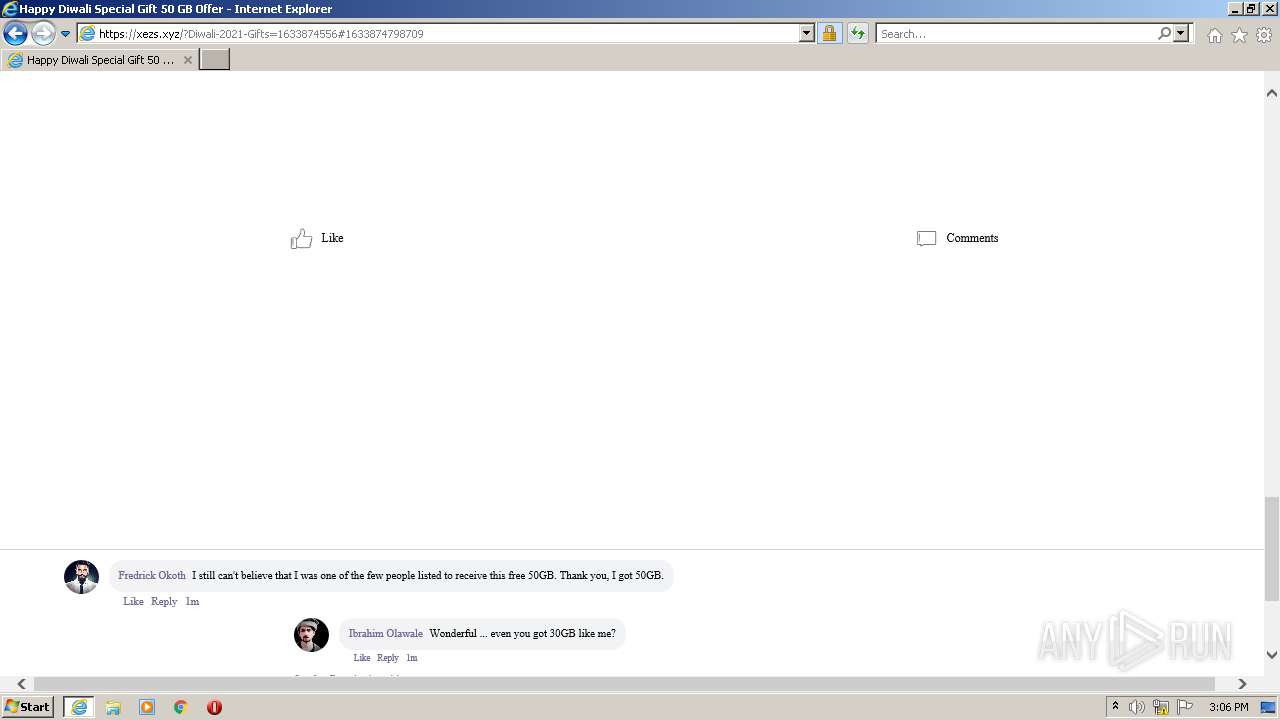
Task: Open the Home page icon
Action: pyautogui.click(x=1214, y=35)
